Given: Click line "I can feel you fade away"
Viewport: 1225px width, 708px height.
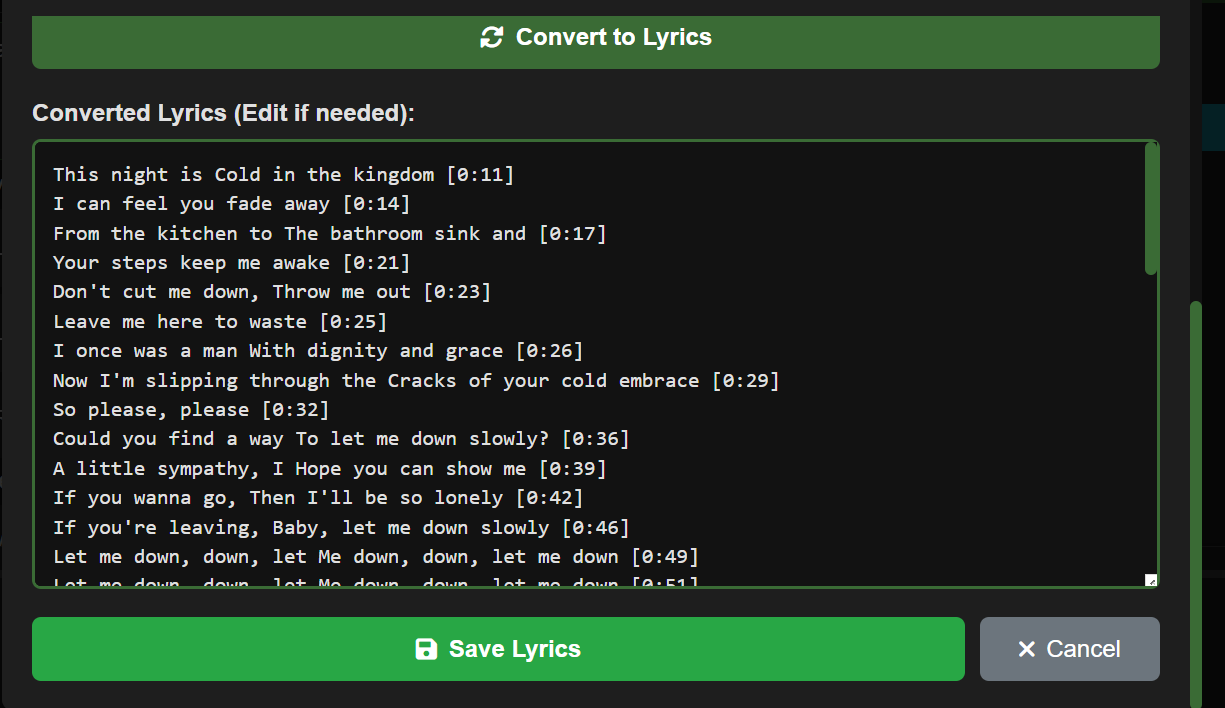Looking at the screenshot, I should 231,204.
